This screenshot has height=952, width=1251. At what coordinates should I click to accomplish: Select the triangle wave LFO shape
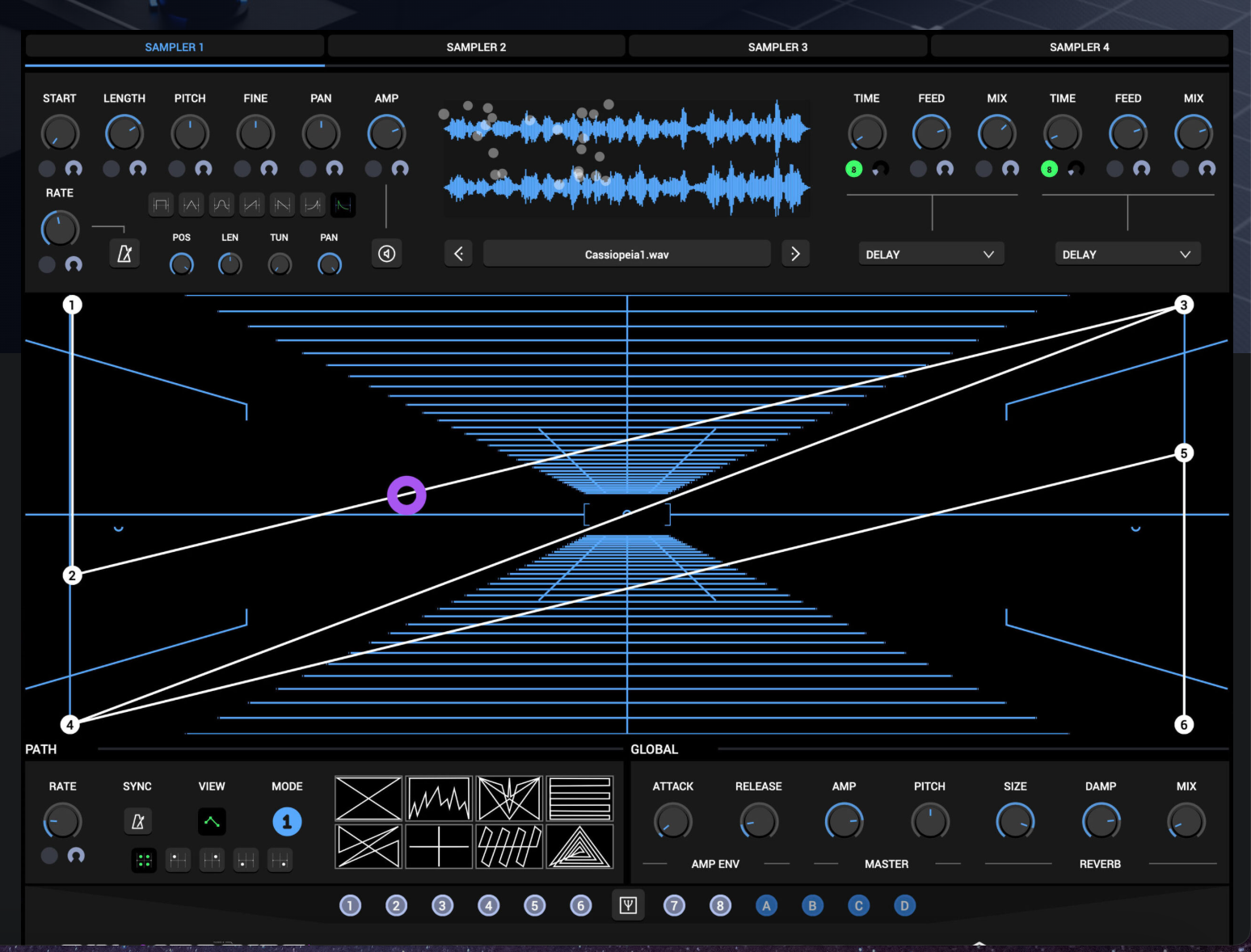[x=192, y=204]
